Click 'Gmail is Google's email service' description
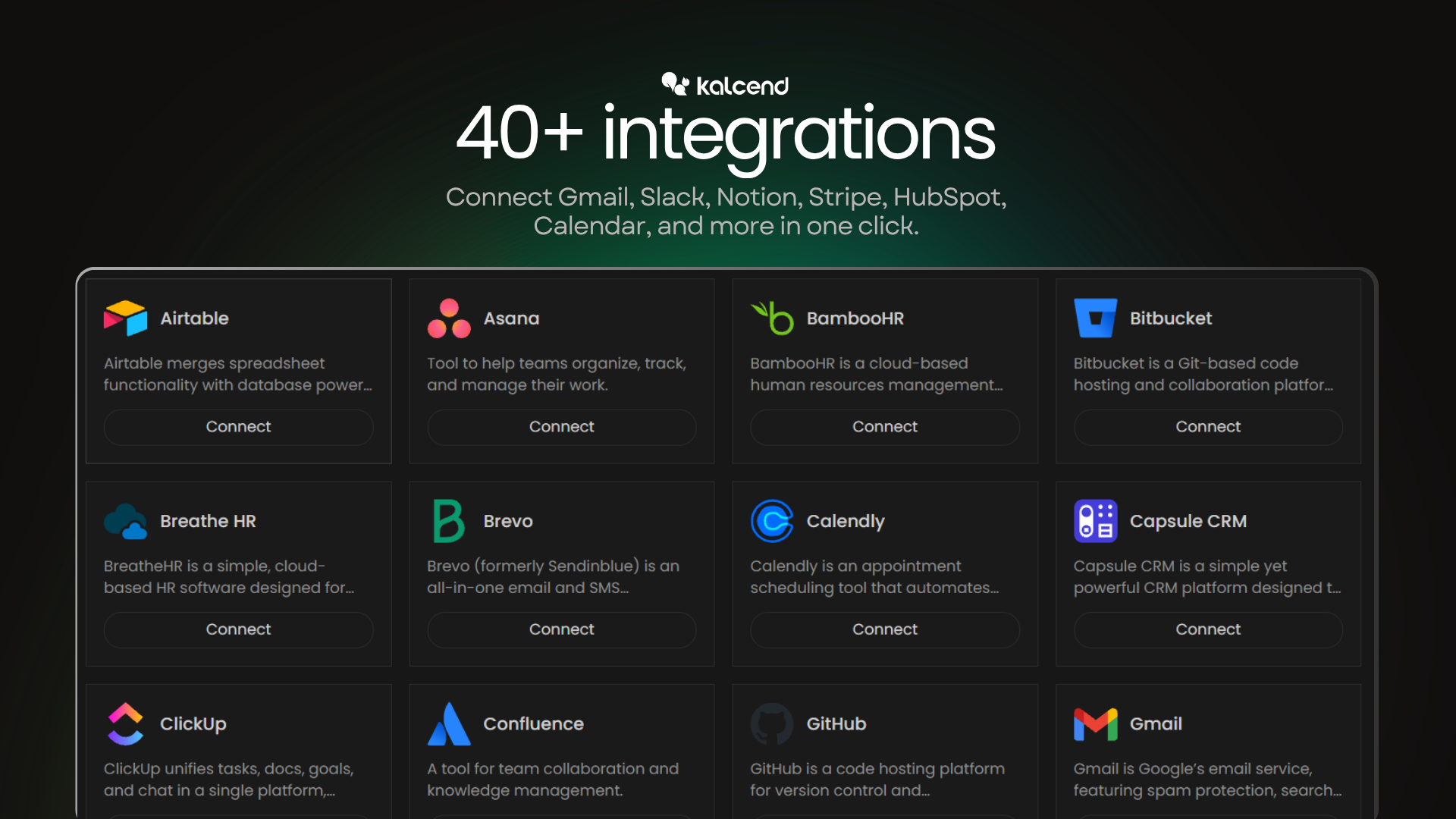The image size is (1456, 819). pos(1207,779)
